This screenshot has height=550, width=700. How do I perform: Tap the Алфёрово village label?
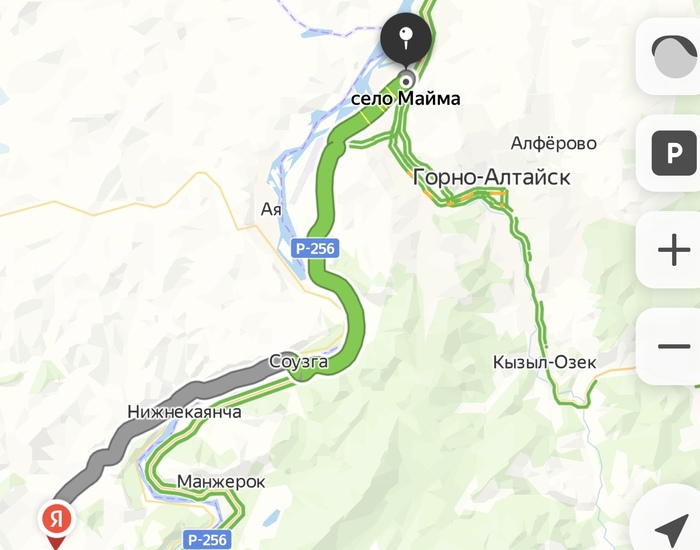pos(554,143)
